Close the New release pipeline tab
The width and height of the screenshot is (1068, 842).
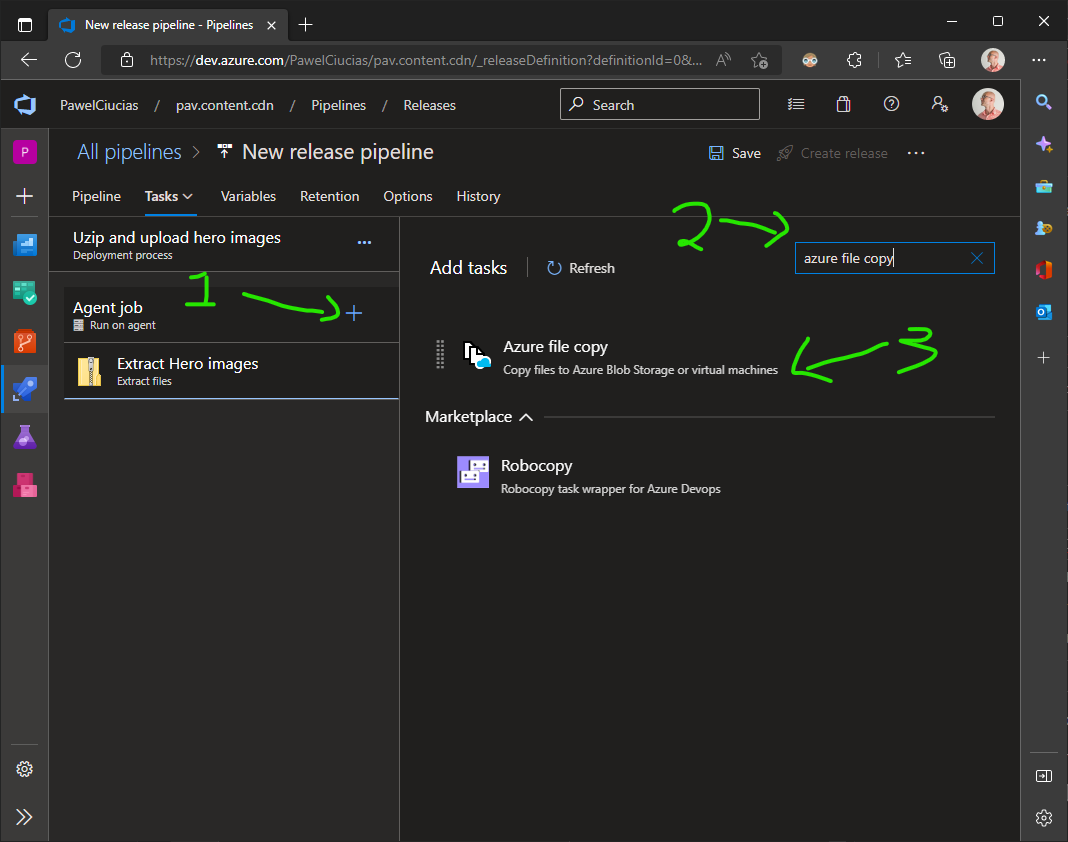pos(271,25)
